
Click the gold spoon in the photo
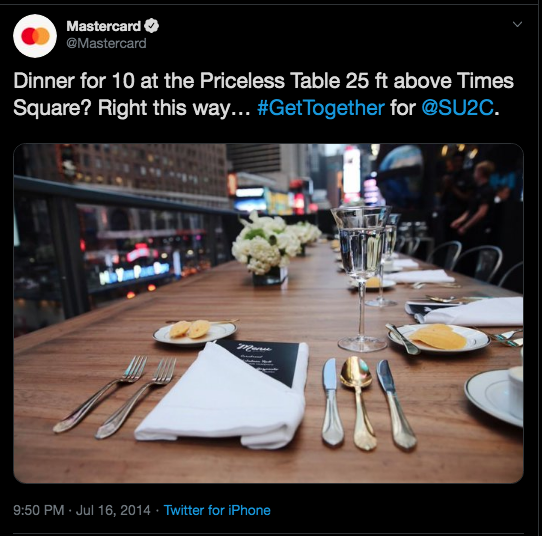[359, 403]
